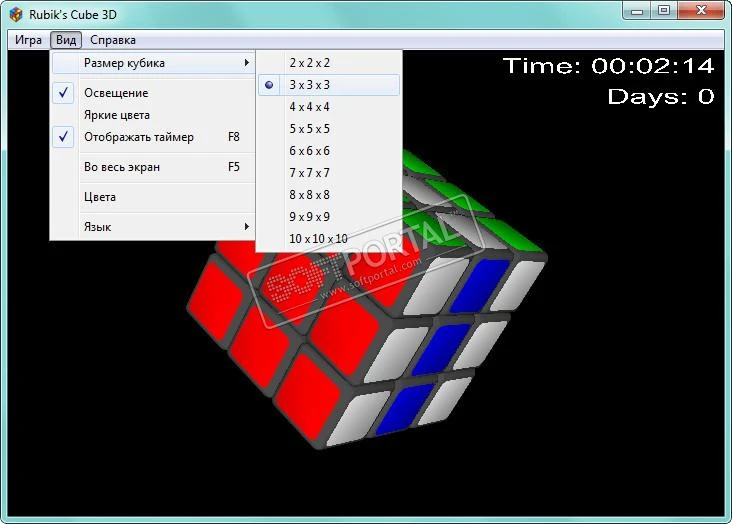This screenshot has width=732, height=524.
Task: Open the Вид menu
Action: click(x=66, y=40)
